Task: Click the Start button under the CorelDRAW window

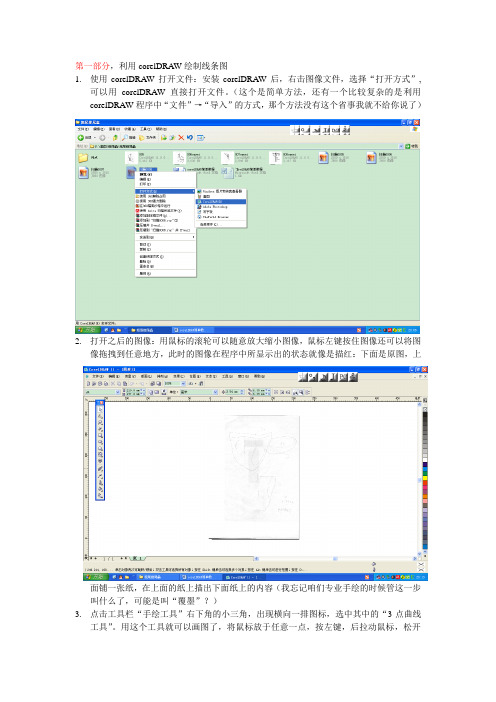Action: click(94, 578)
